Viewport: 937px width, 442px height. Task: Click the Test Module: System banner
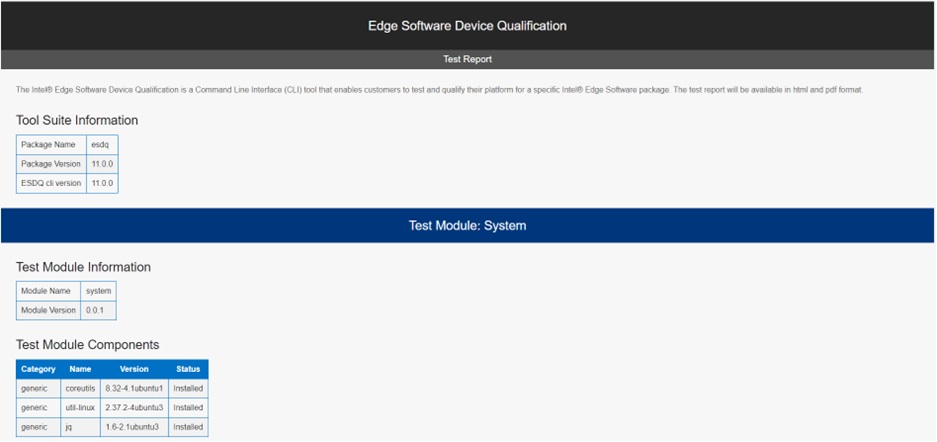pos(468,226)
